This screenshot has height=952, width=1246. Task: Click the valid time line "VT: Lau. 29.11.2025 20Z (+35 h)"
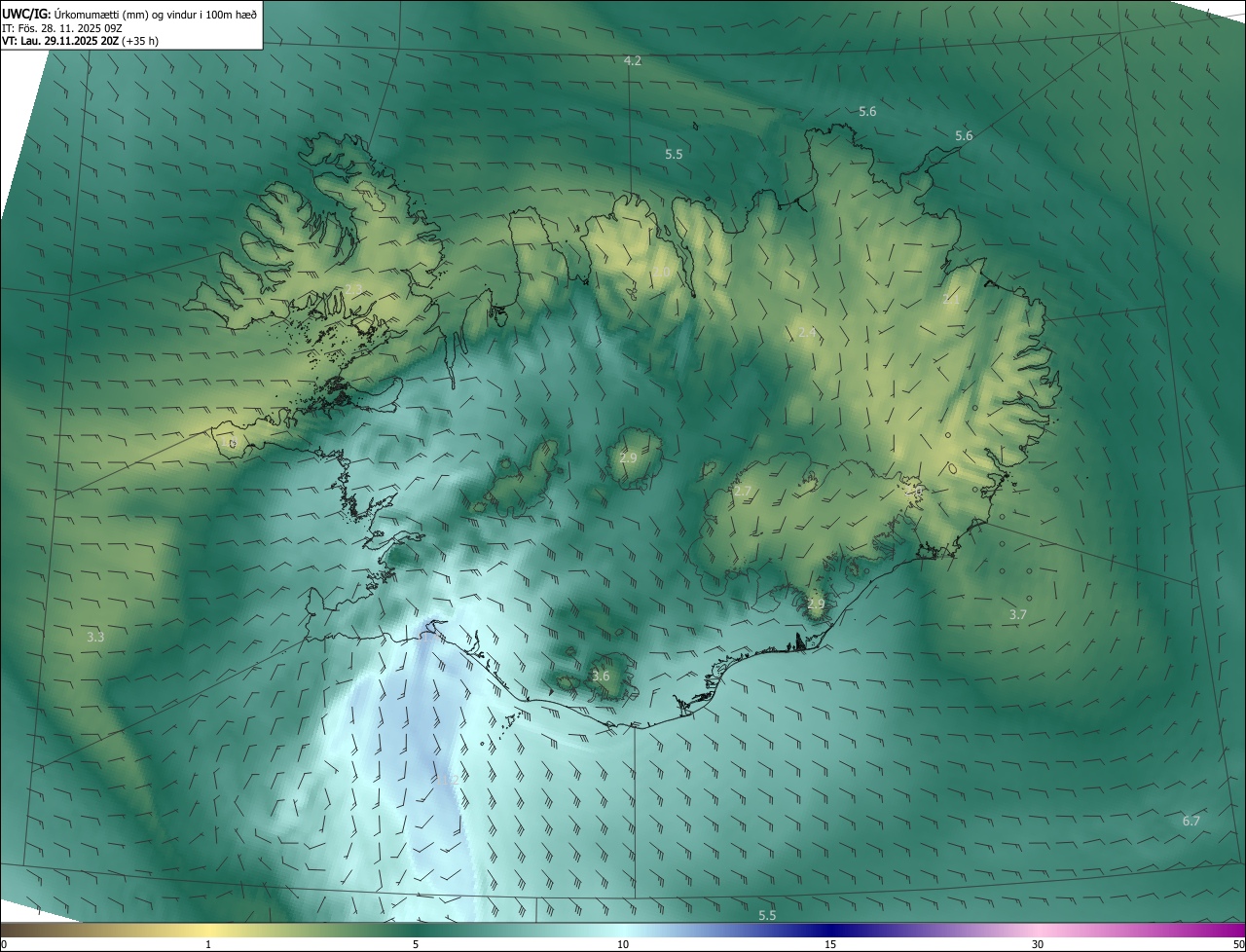pos(80,42)
